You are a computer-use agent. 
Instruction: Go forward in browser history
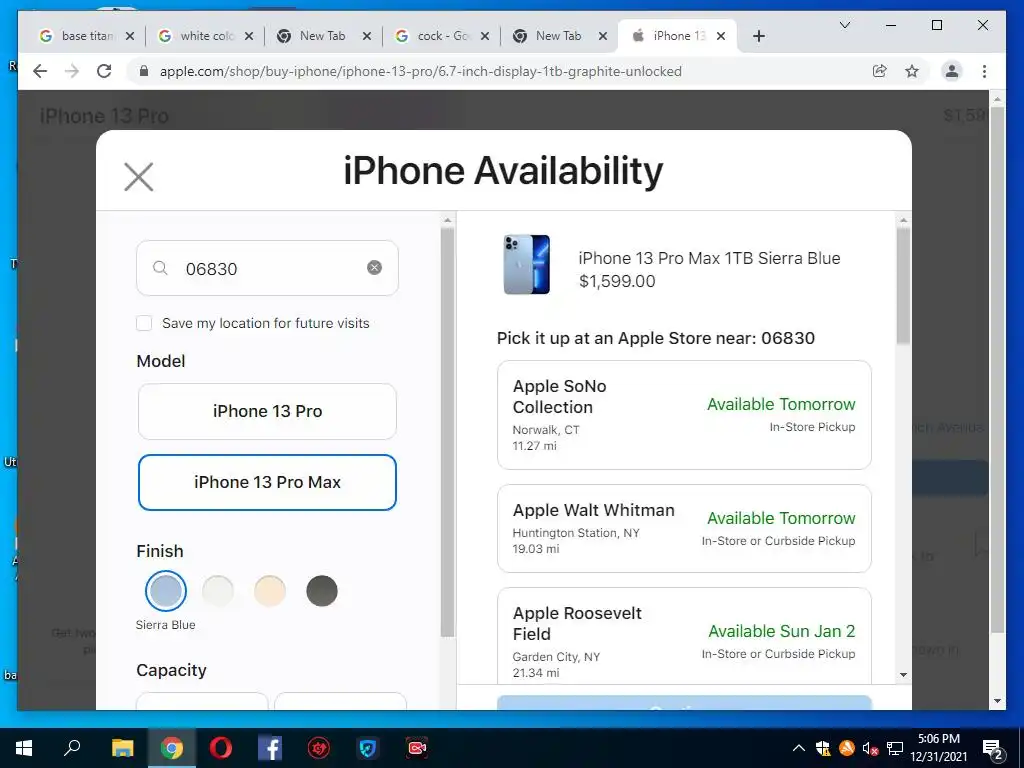pos(72,71)
